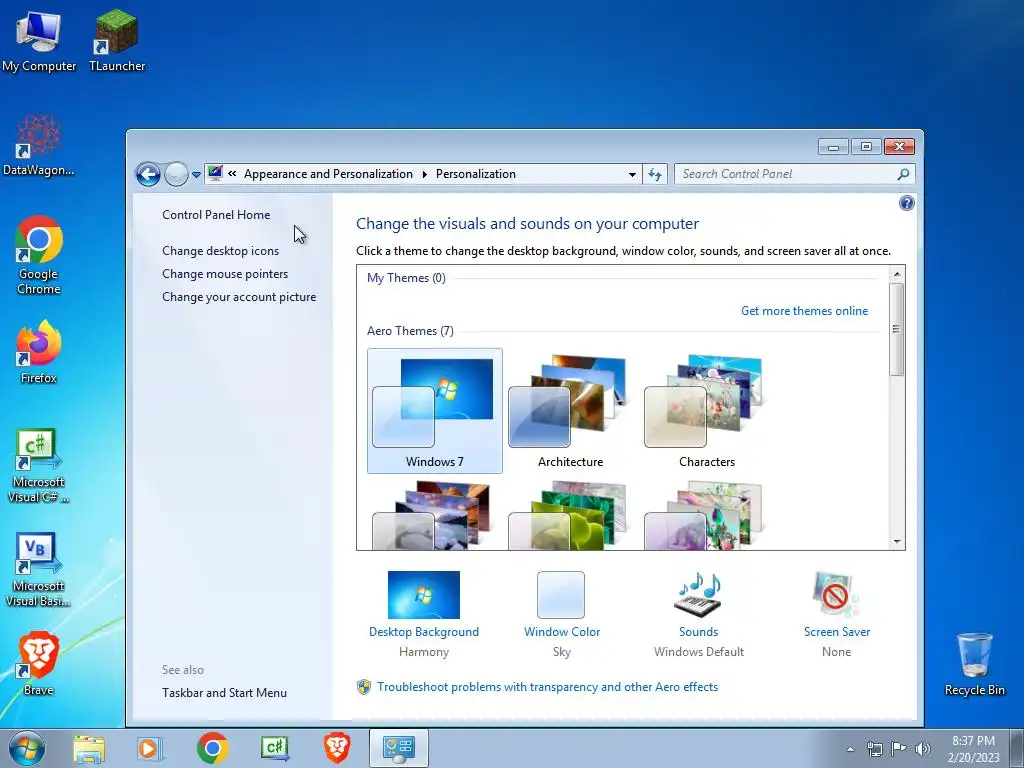
Task: Open Change mouse pointers link
Action: pyautogui.click(x=225, y=274)
